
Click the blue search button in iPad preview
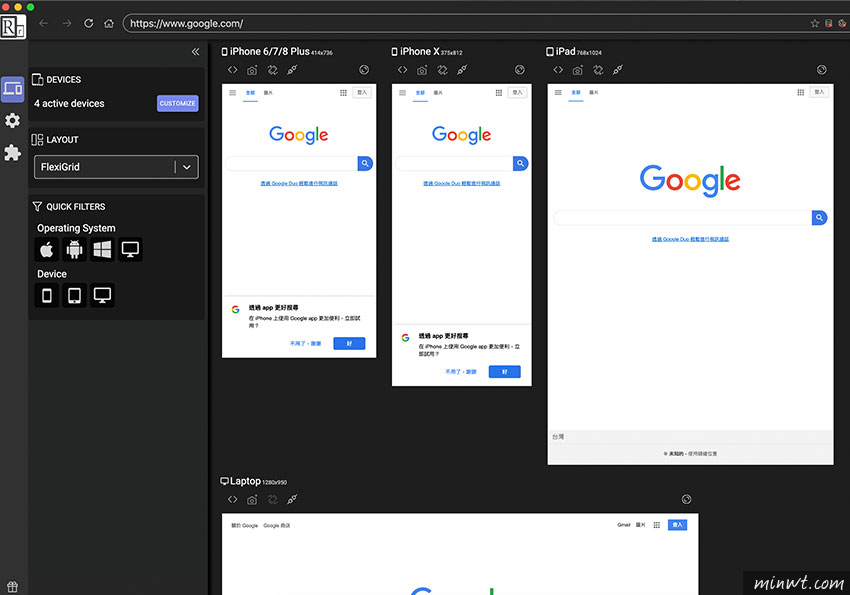click(820, 218)
